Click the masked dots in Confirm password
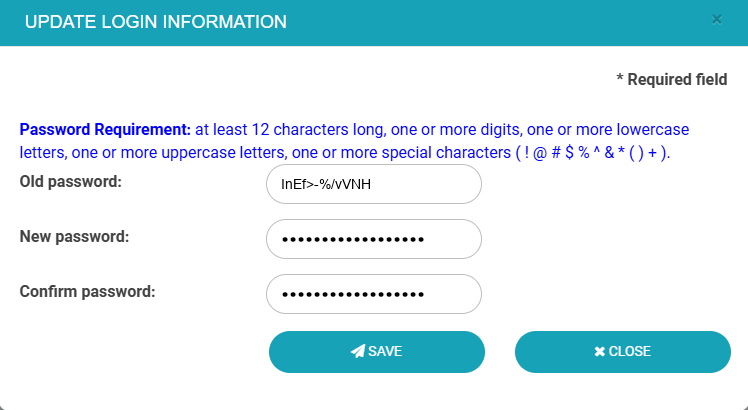 point(353,295)
